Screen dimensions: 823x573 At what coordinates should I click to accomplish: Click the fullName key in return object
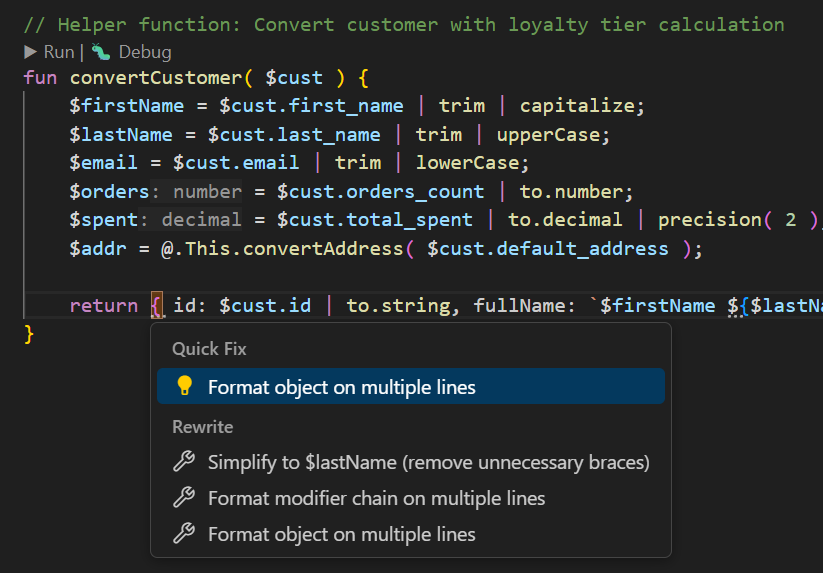[519, 305]
